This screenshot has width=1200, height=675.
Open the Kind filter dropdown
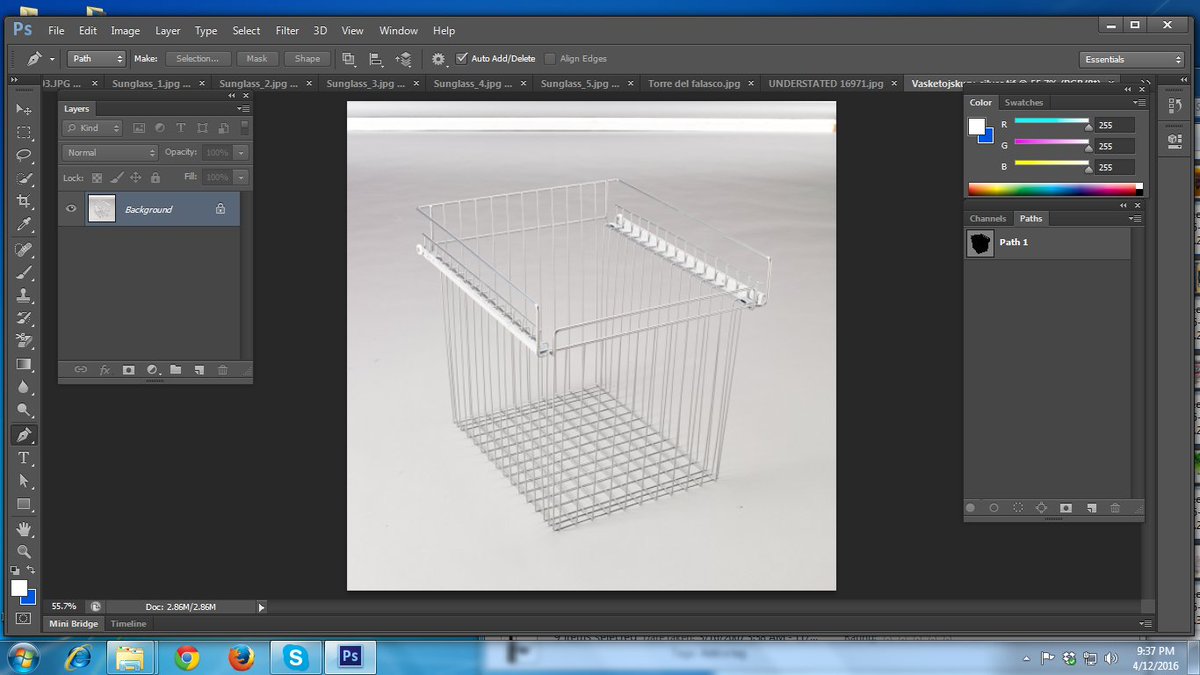pos(92,128)
